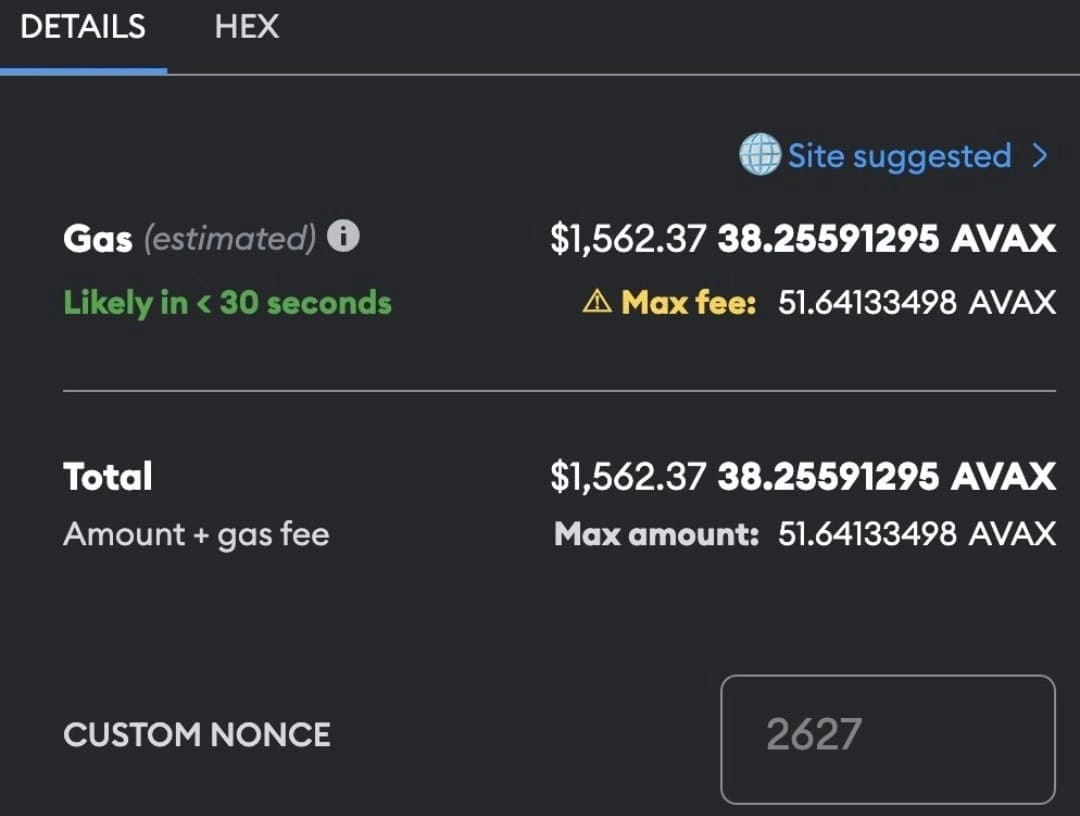Click the Max fee warning triangle icon
The image size is (1080, 816).
597,302
